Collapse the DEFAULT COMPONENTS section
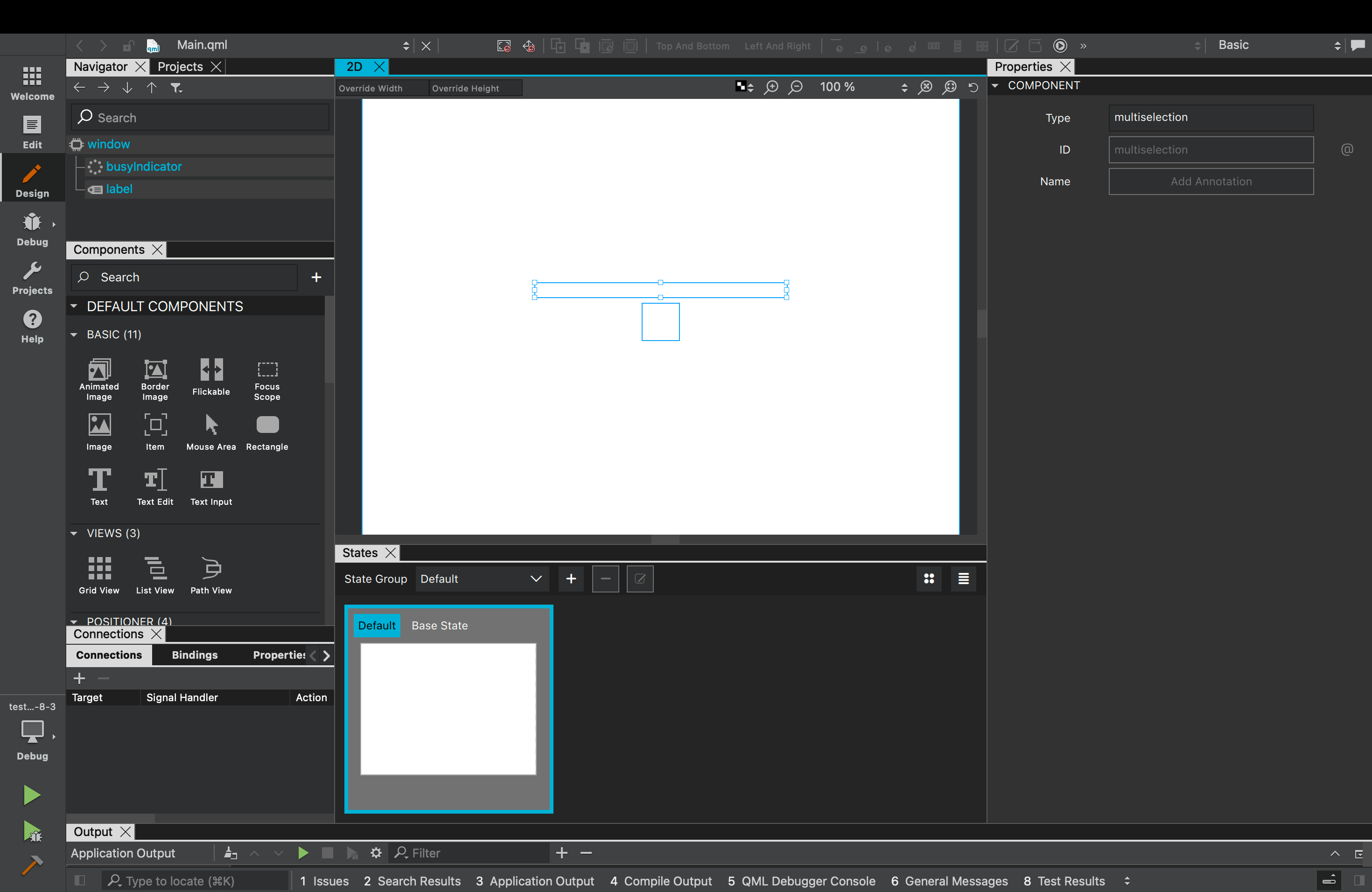The height and width of the screenshot is (892, 1372). tap(74, 306)
